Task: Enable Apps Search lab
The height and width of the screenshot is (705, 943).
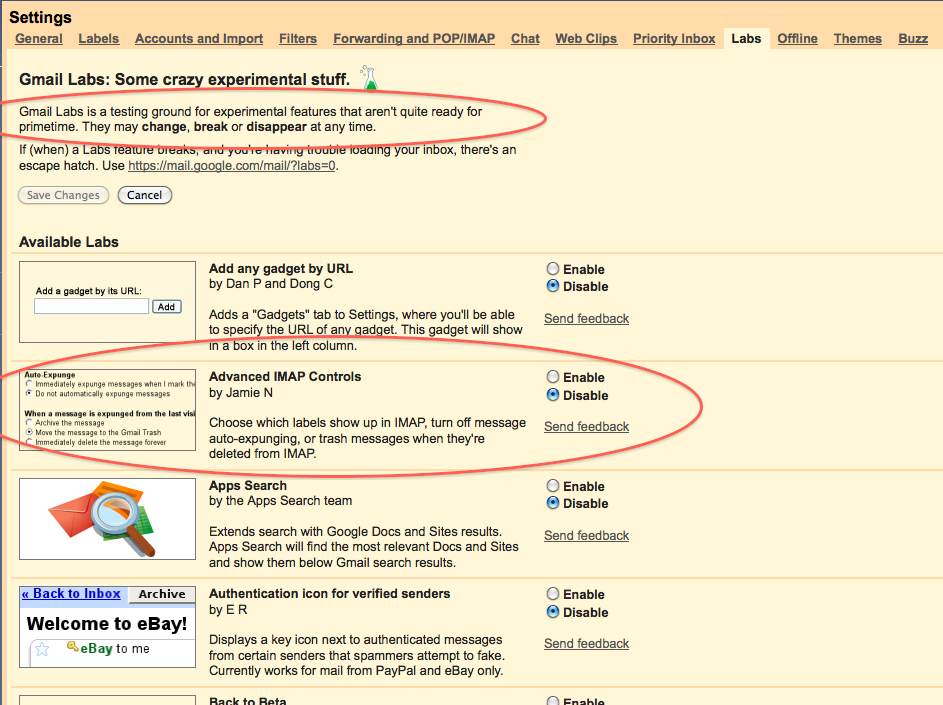Action: coord(553,485)
